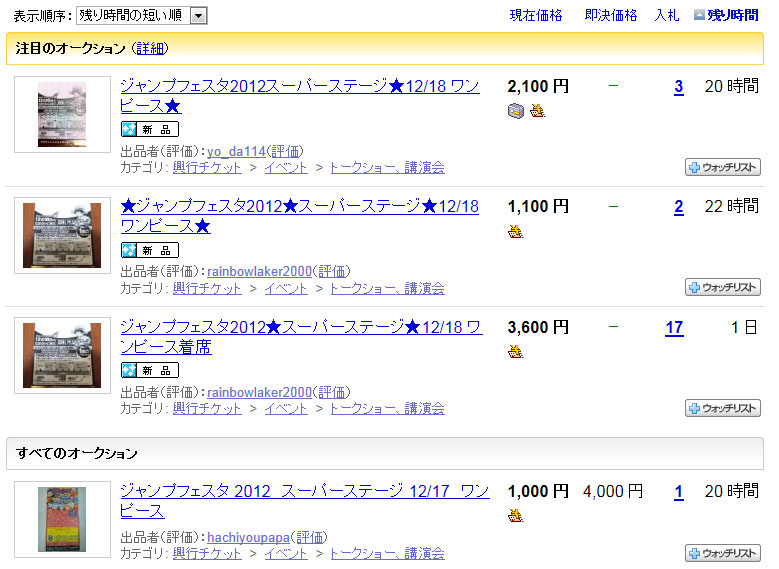The image size is (779, 569).
Task: Open the 12/17 ワンピース auction title
Action: [x=305, y=500]
